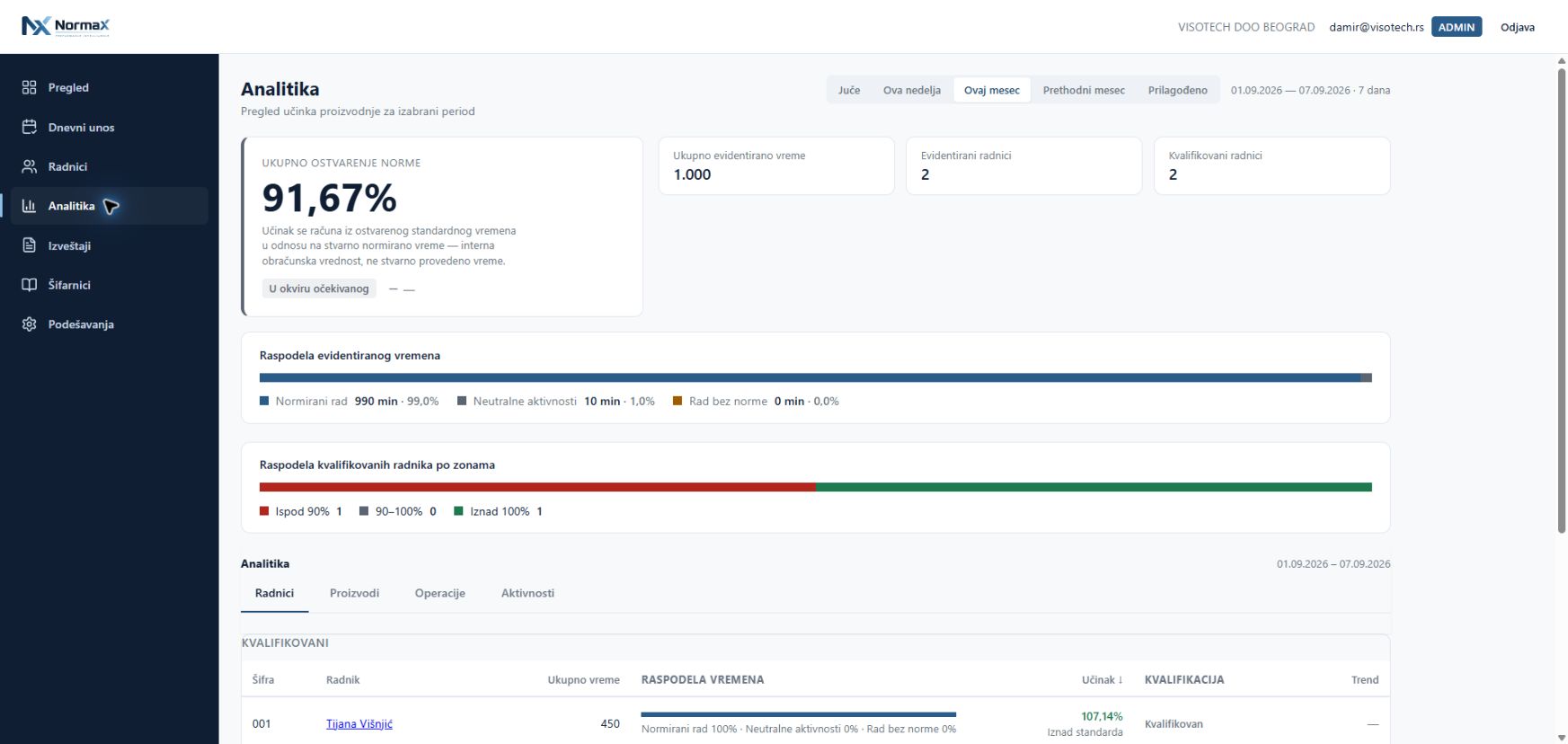Open Podešavanja in the sidebar
Viewport: 1568px width, 744px height.
(x=109, y=324)
